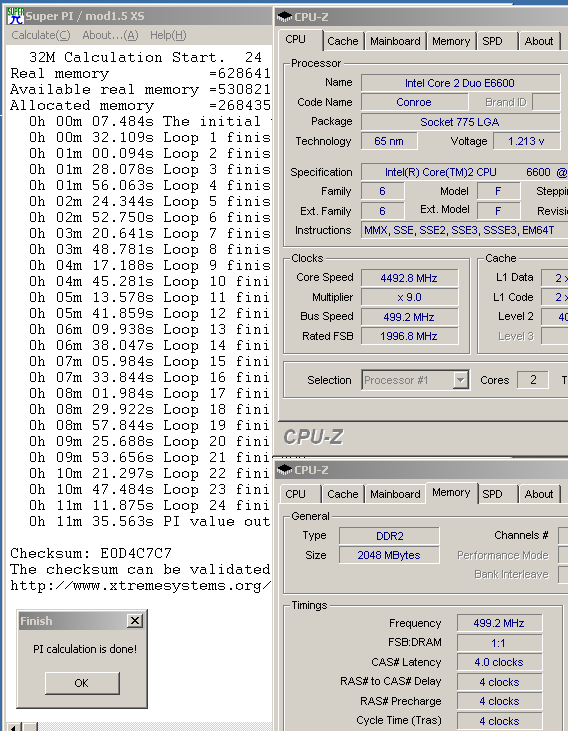The height and width of the screenshot is (731, 568).
Task: Open the Help(H) menu in Super PI
Action: coord(168,35)
